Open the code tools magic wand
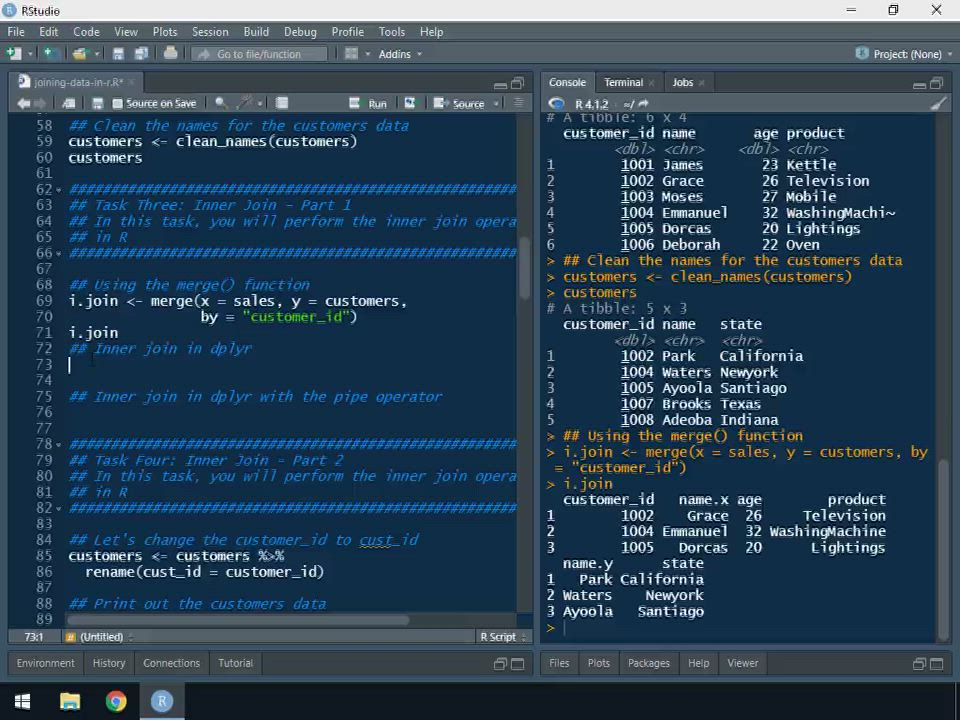Viewport: 960px width, 720px height. point(247,103)
